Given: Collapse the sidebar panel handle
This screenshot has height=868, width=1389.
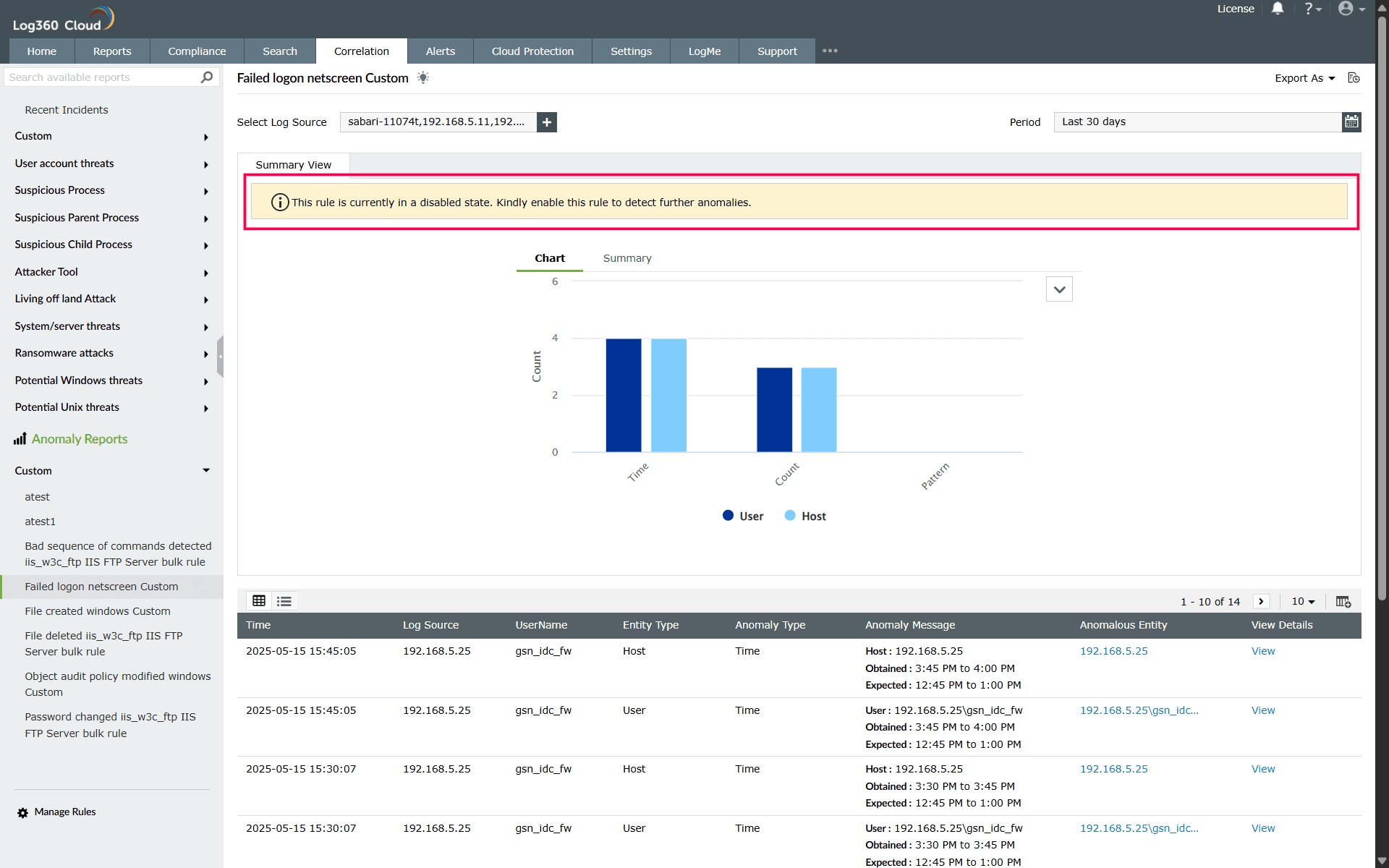Looking at the screenshot, I should (220, 356).
